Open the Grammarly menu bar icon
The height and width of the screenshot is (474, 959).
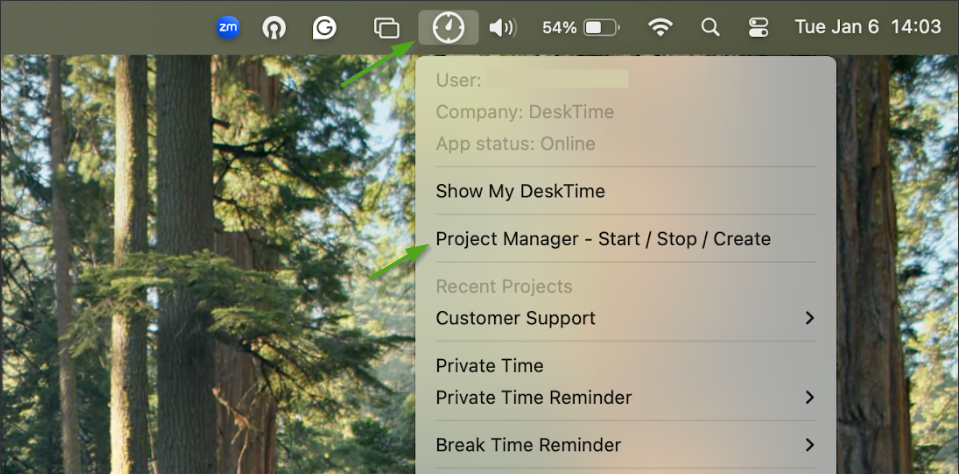click(324, 27)
